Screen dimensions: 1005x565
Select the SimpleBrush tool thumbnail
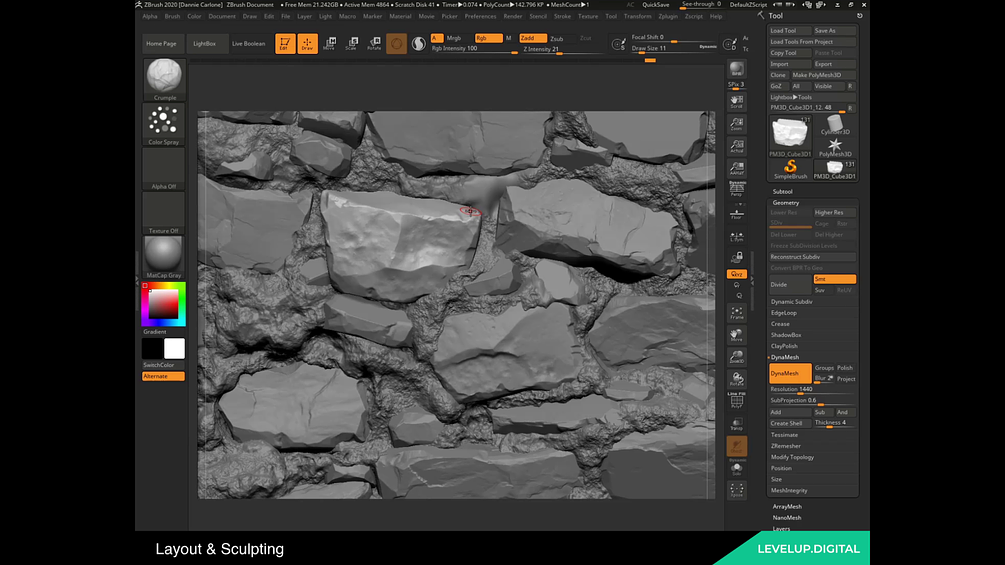(790, 170)
